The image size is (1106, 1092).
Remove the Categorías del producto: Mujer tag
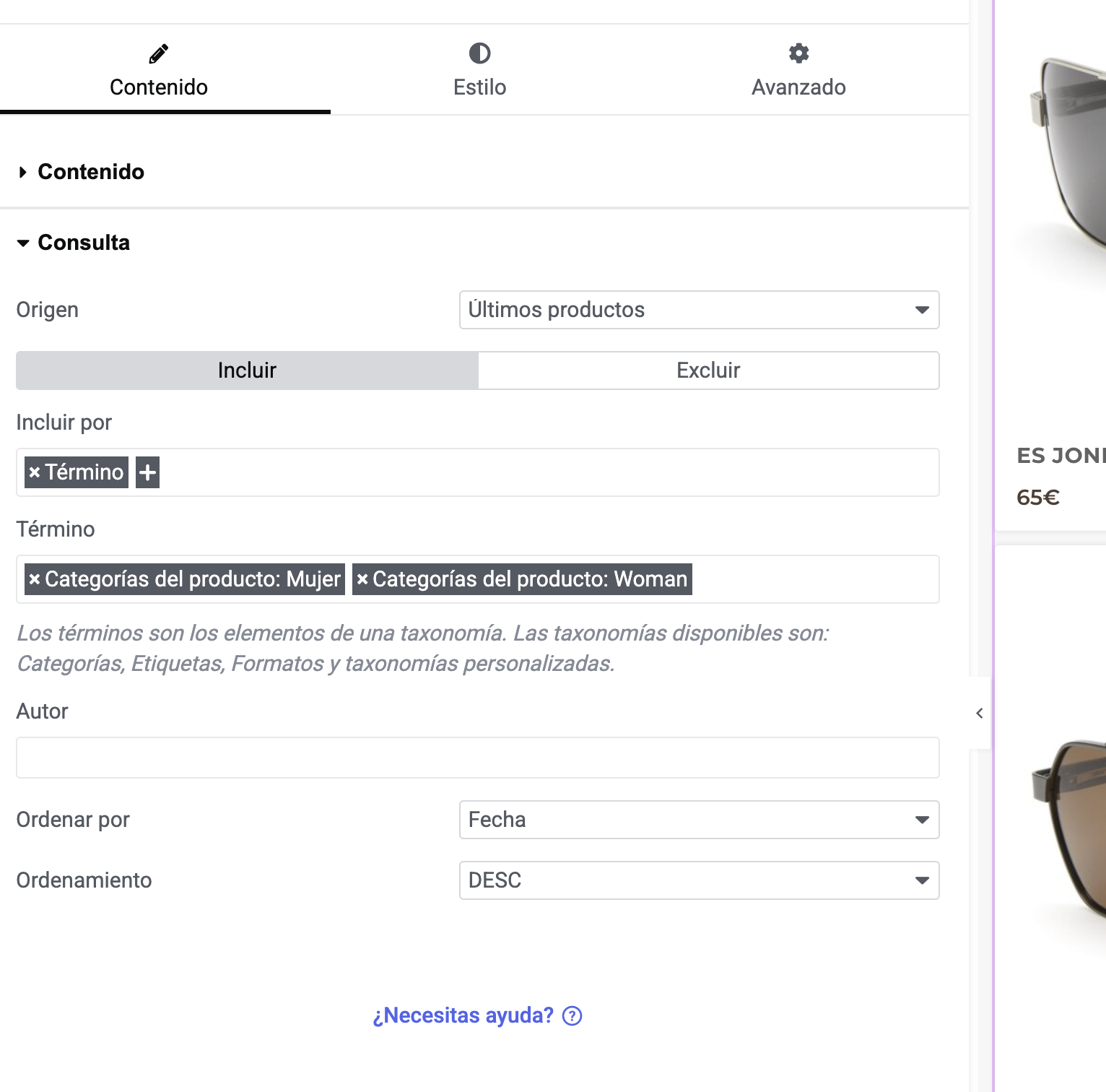35,579
